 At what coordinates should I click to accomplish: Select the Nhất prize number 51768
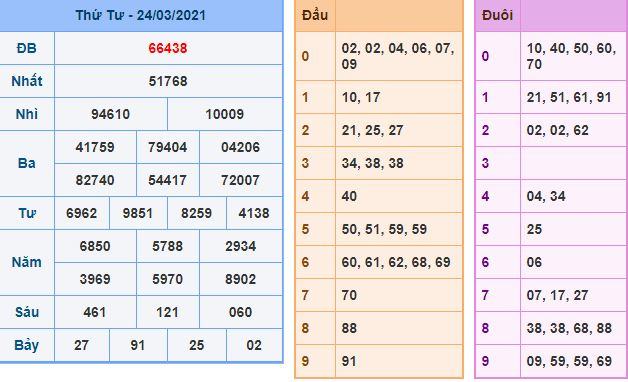point(168,81)
